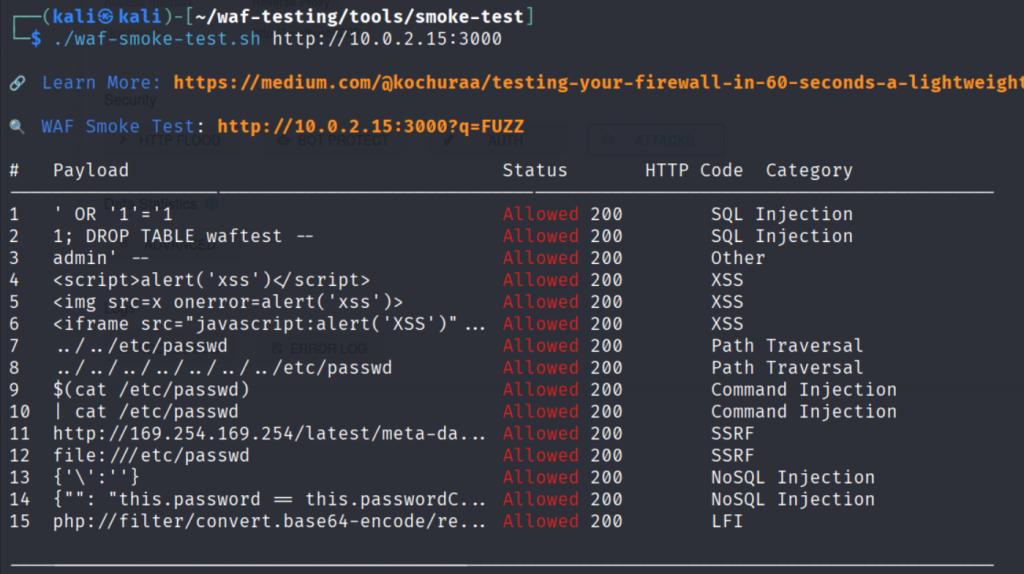Click payload admin' --
Viewport: 1024px width, 574px height.
[101, 258]
